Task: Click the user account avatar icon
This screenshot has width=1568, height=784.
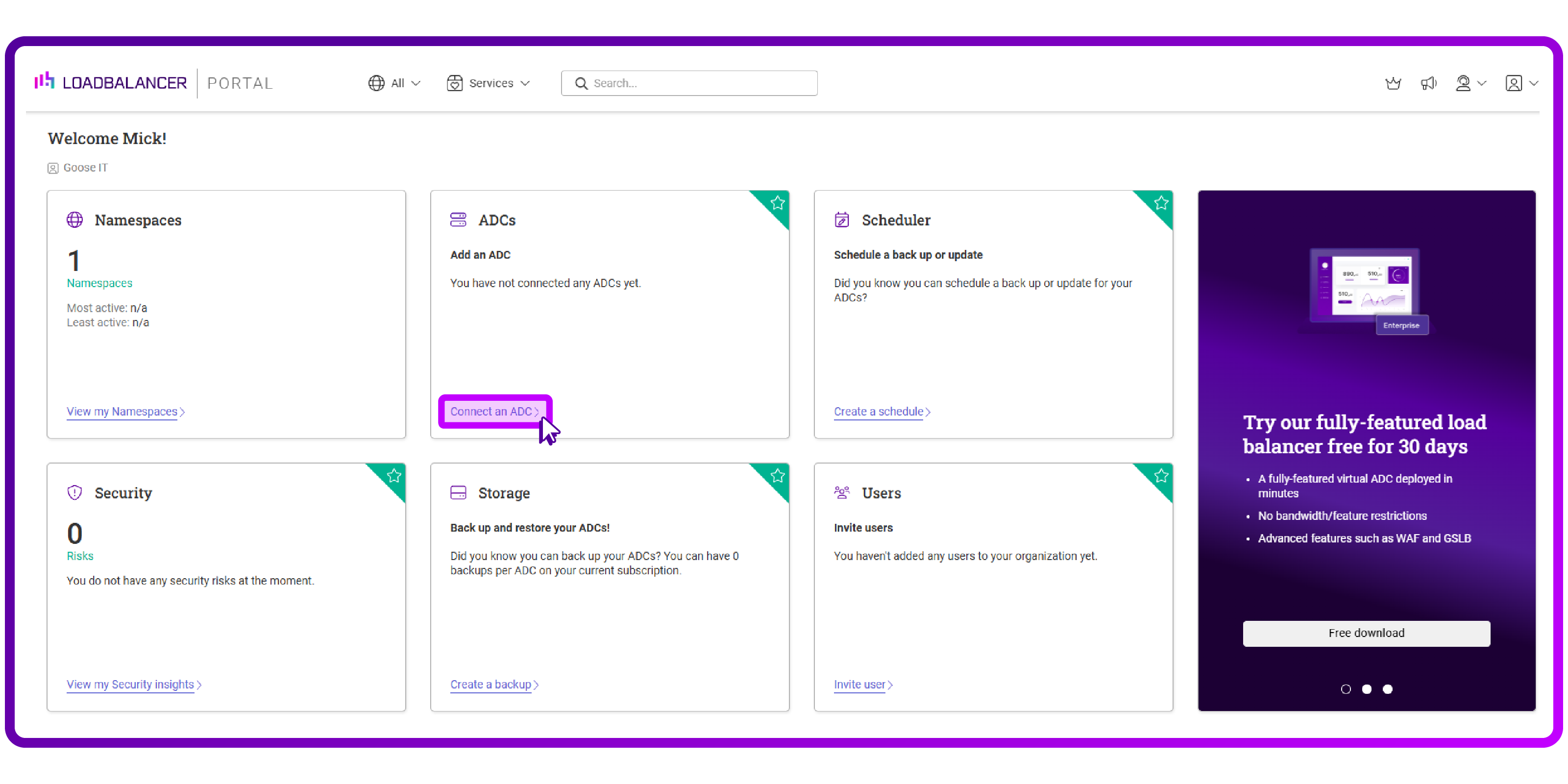Action: (1514, 83)
